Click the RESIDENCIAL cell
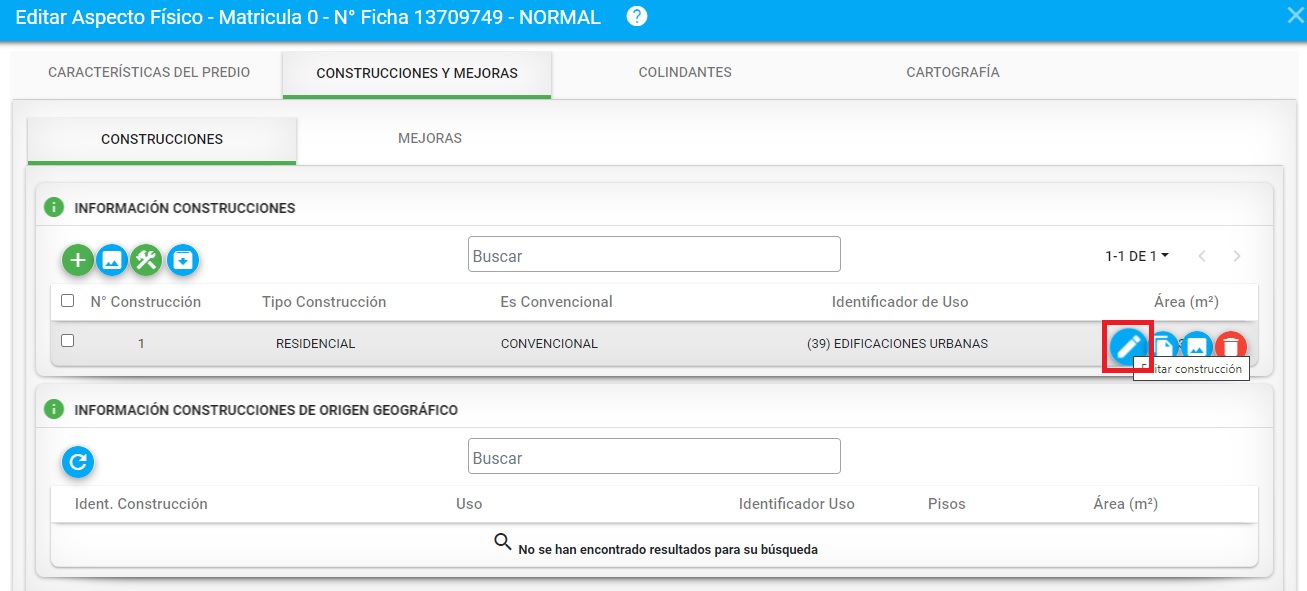The image size is (1307, 591). [316, 344]
